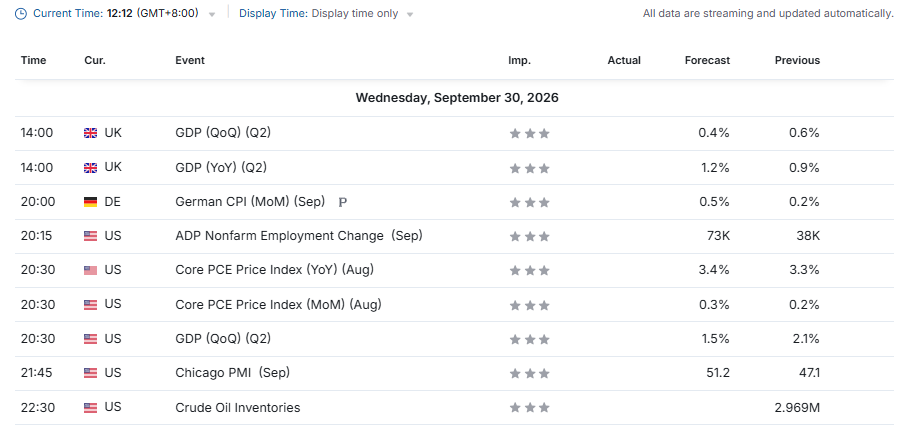
Task: Open the Current Time timezone dropdown arrow
Action: point(212,14)
